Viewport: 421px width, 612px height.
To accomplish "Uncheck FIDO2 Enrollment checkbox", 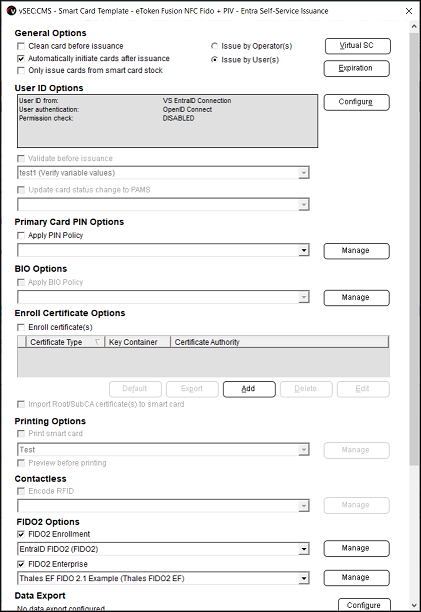I will click(x=21, y=534).
